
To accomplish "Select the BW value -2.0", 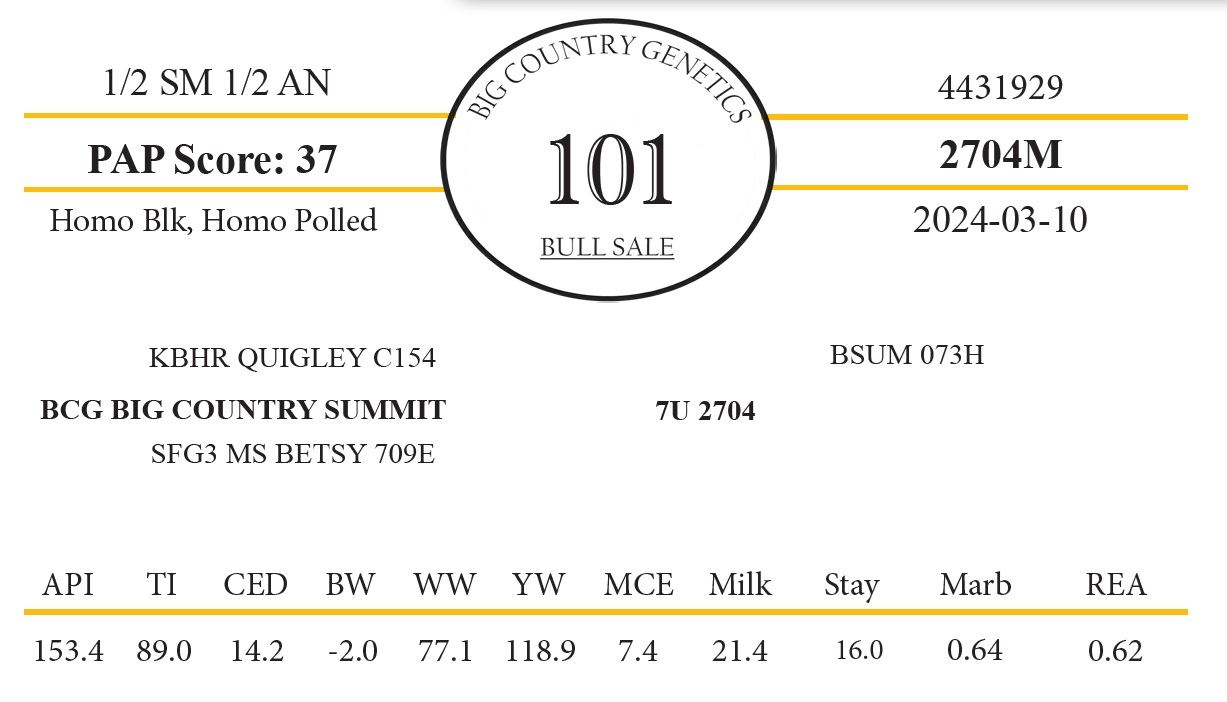I will [352, 651].
